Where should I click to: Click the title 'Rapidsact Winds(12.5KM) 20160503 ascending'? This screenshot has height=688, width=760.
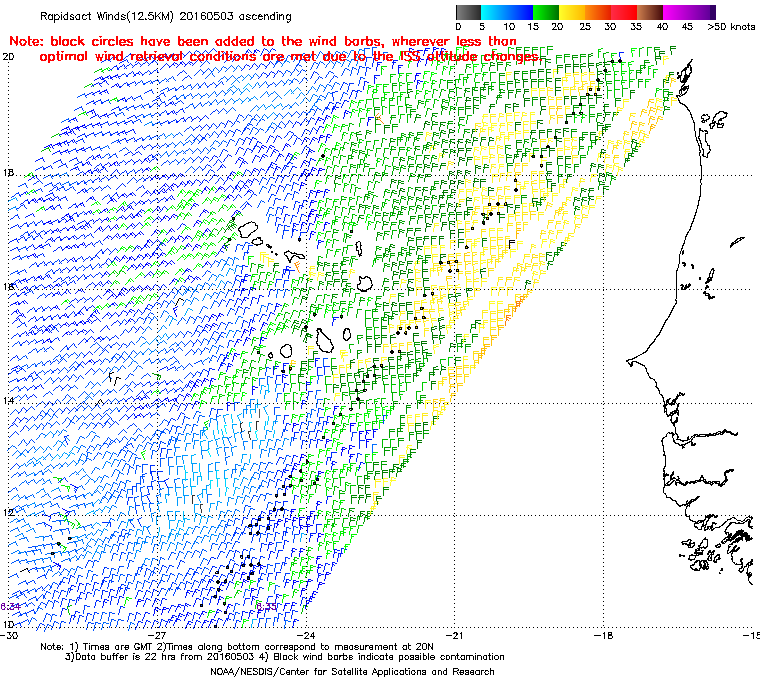tap(166, 16)
